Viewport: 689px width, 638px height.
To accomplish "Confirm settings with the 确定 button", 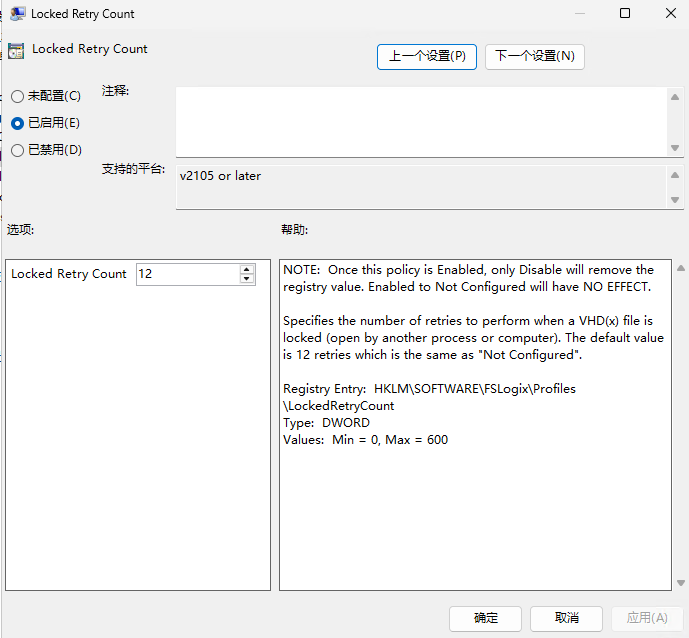I will coord(486,618).
